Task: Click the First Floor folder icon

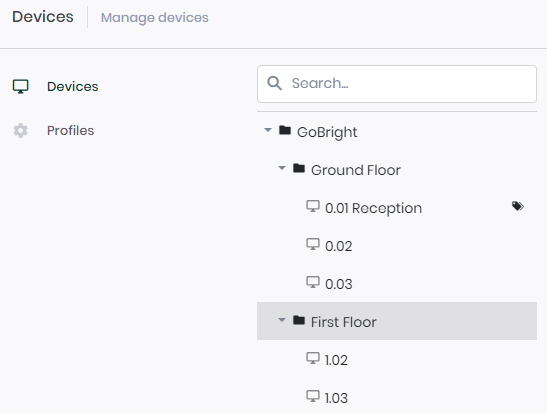Action: tap(299, 320)
